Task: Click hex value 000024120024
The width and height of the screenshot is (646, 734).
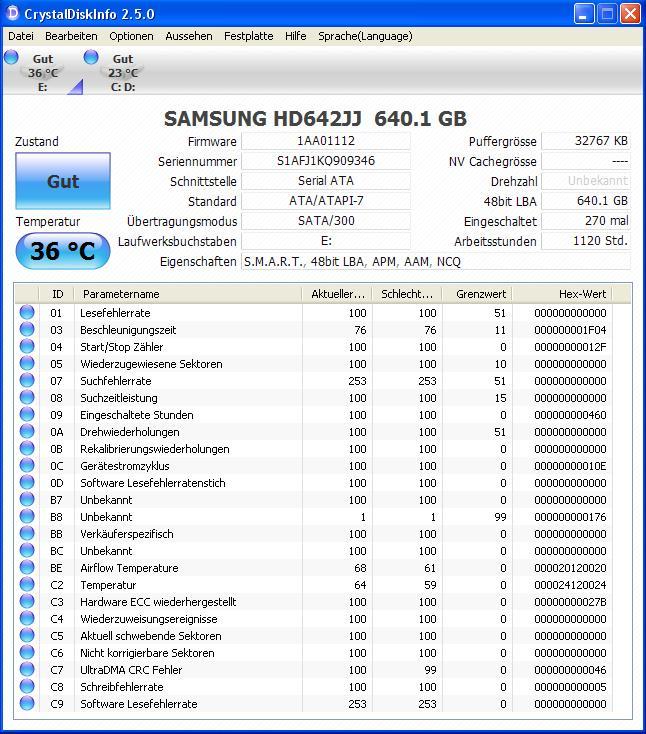Action: [x=570, y=585]
